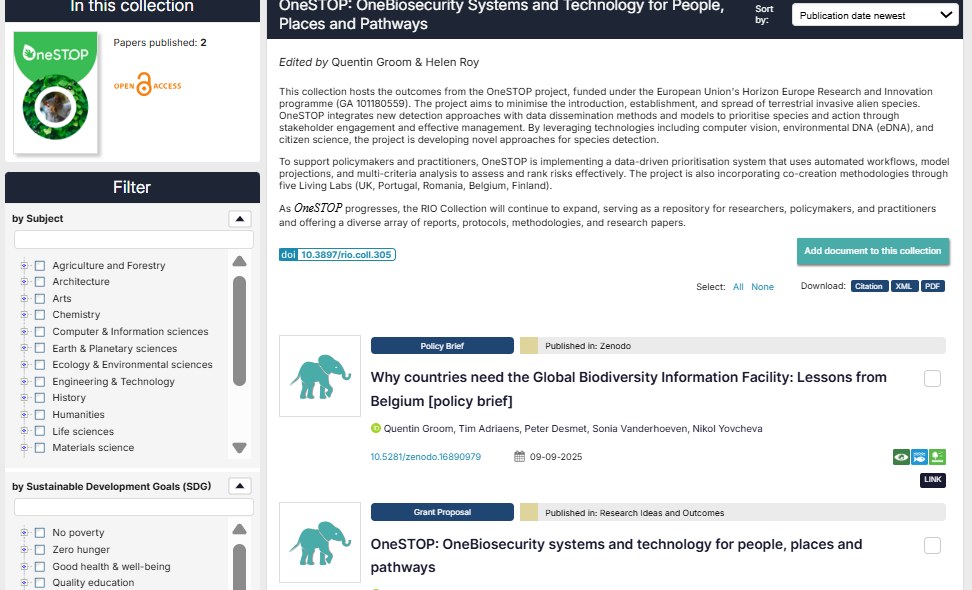Expand the Life sciences tree node
The height and width of the screenshot is (590, 972).
[24, 432]
